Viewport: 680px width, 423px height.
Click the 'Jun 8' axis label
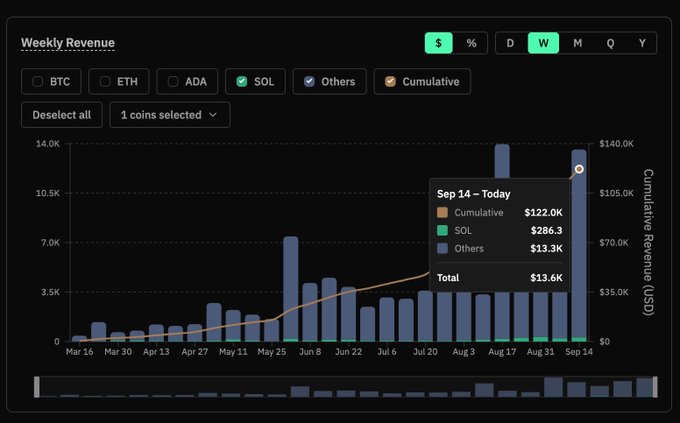click(310, 352)
